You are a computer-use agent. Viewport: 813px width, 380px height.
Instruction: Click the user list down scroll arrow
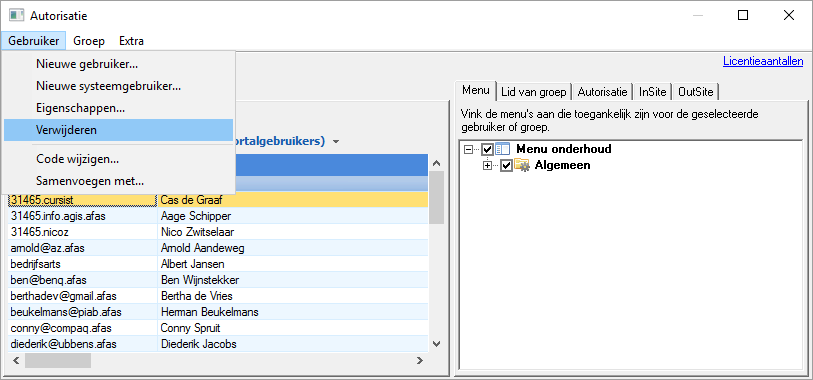tap(437, 344)
